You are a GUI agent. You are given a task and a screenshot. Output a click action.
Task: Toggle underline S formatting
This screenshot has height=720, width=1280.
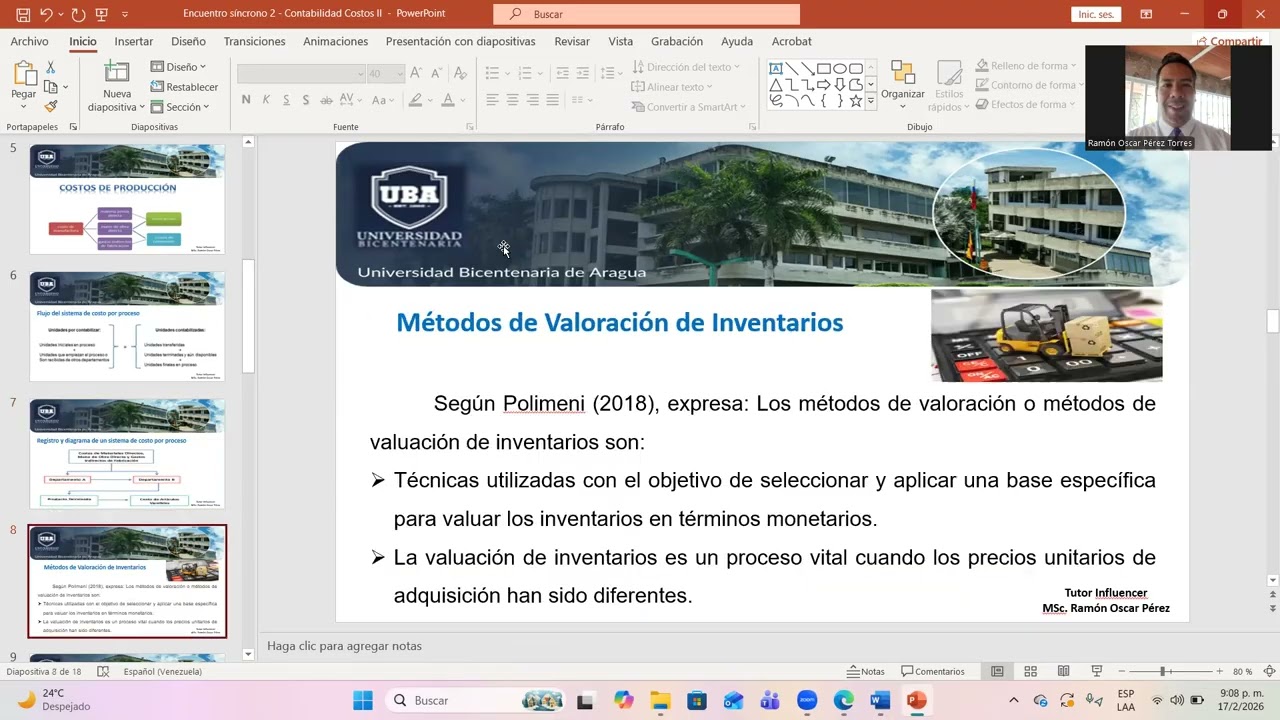(x=286, y=100)
